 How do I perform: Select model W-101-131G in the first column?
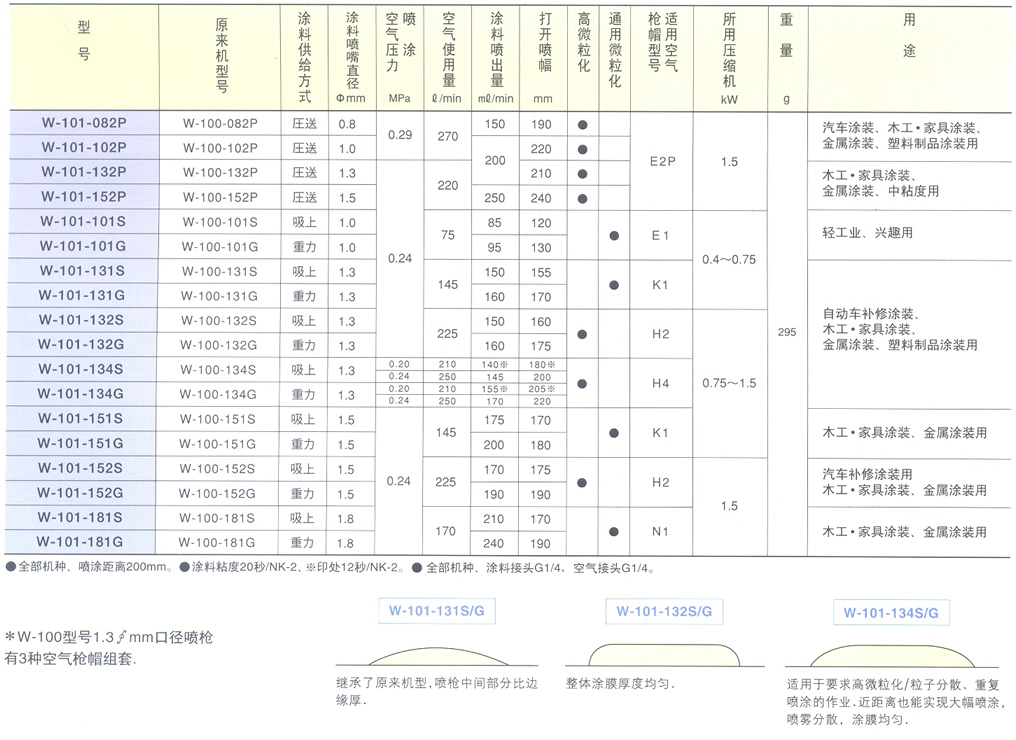click(x=82, y=295)
